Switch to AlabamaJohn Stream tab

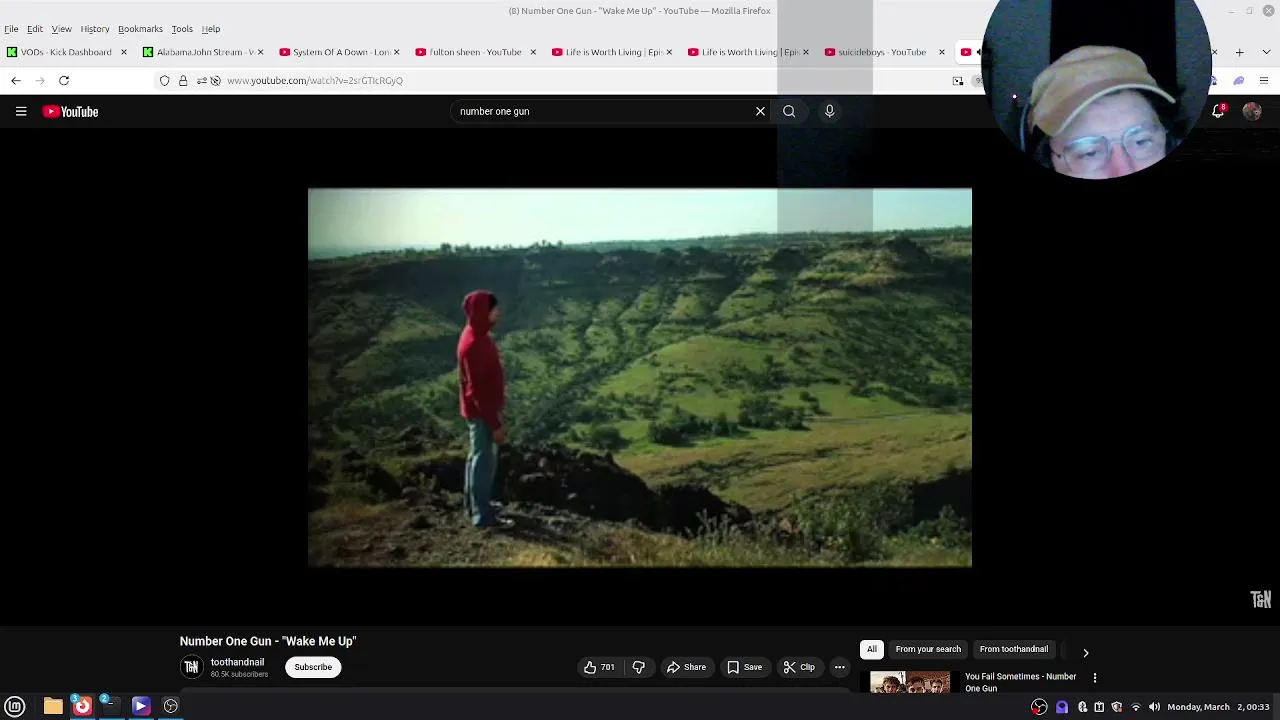[203, 52]
